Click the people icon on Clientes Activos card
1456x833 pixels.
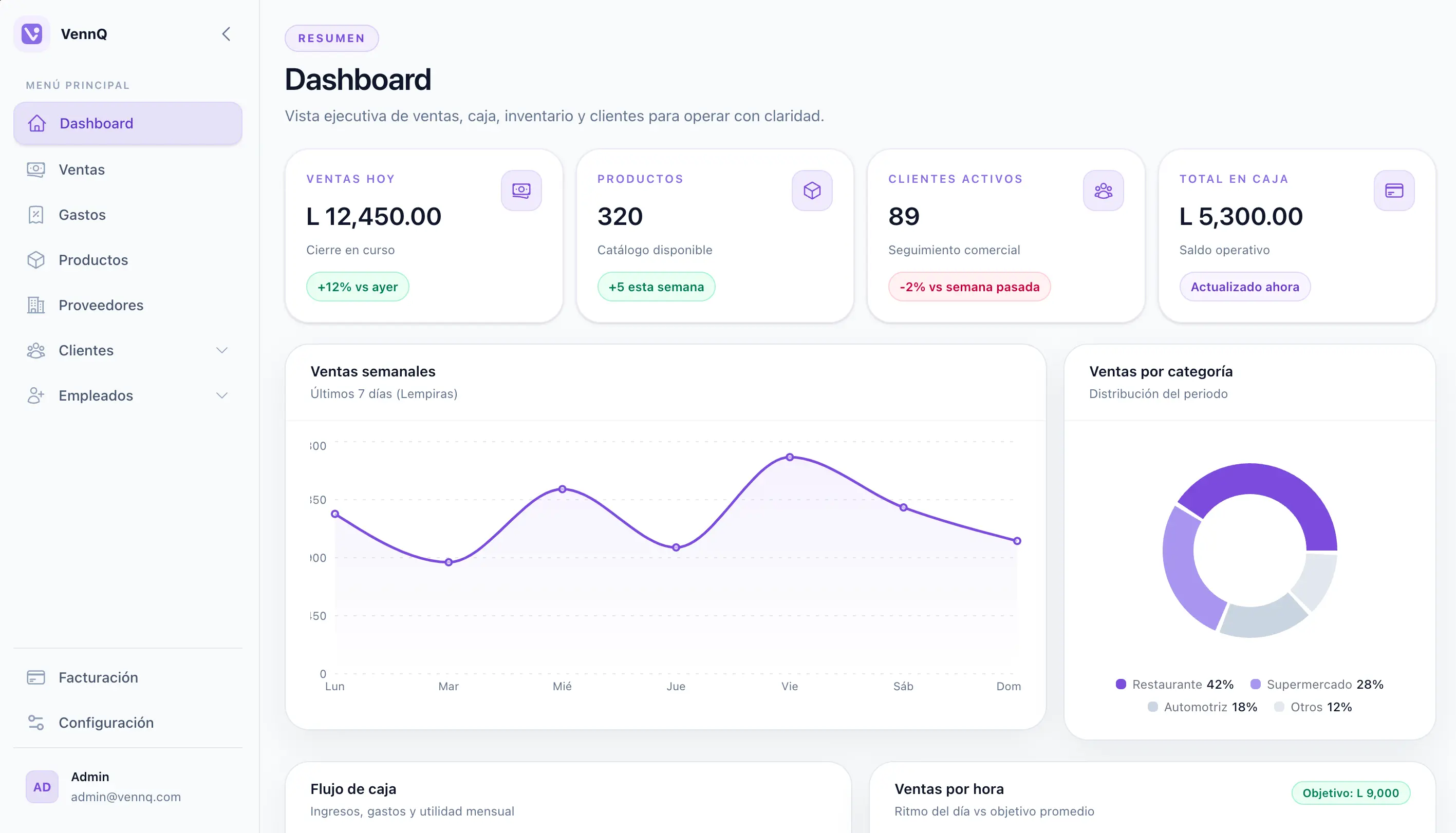(x=1103, y=190)
